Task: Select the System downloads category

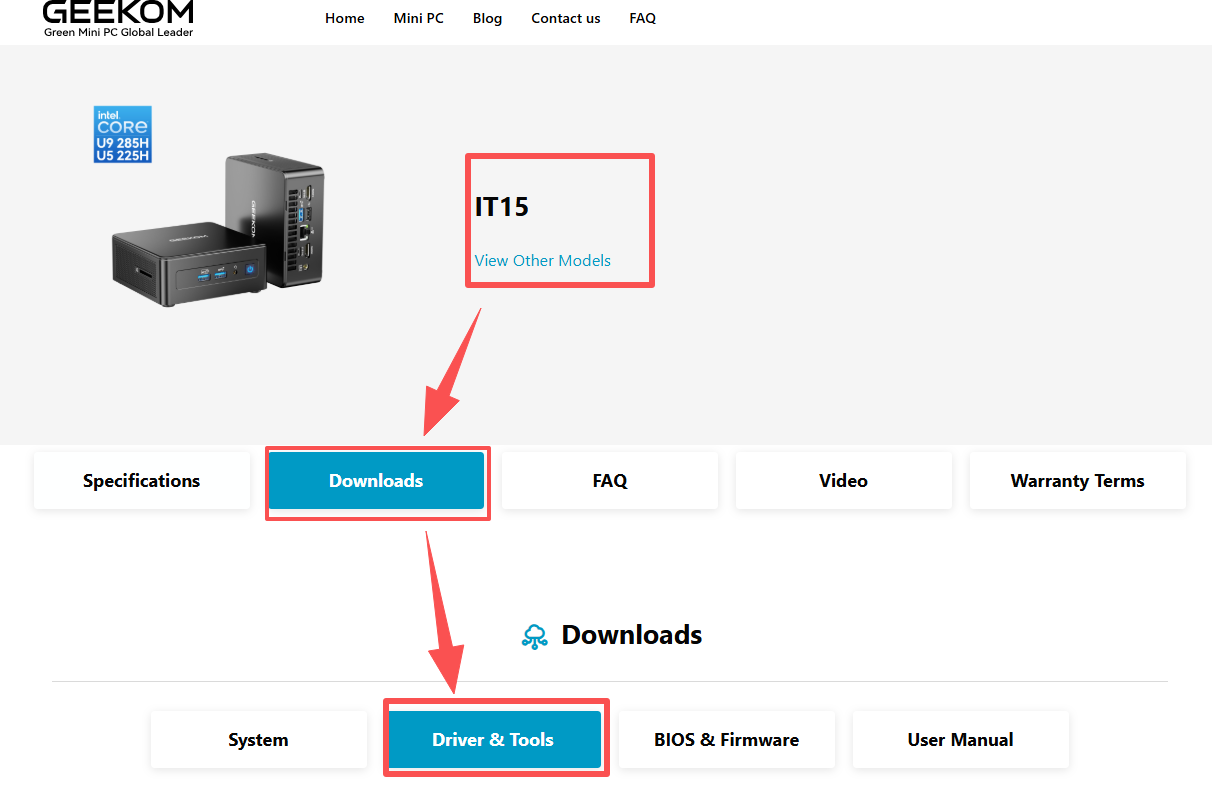Action: [258, 740]
